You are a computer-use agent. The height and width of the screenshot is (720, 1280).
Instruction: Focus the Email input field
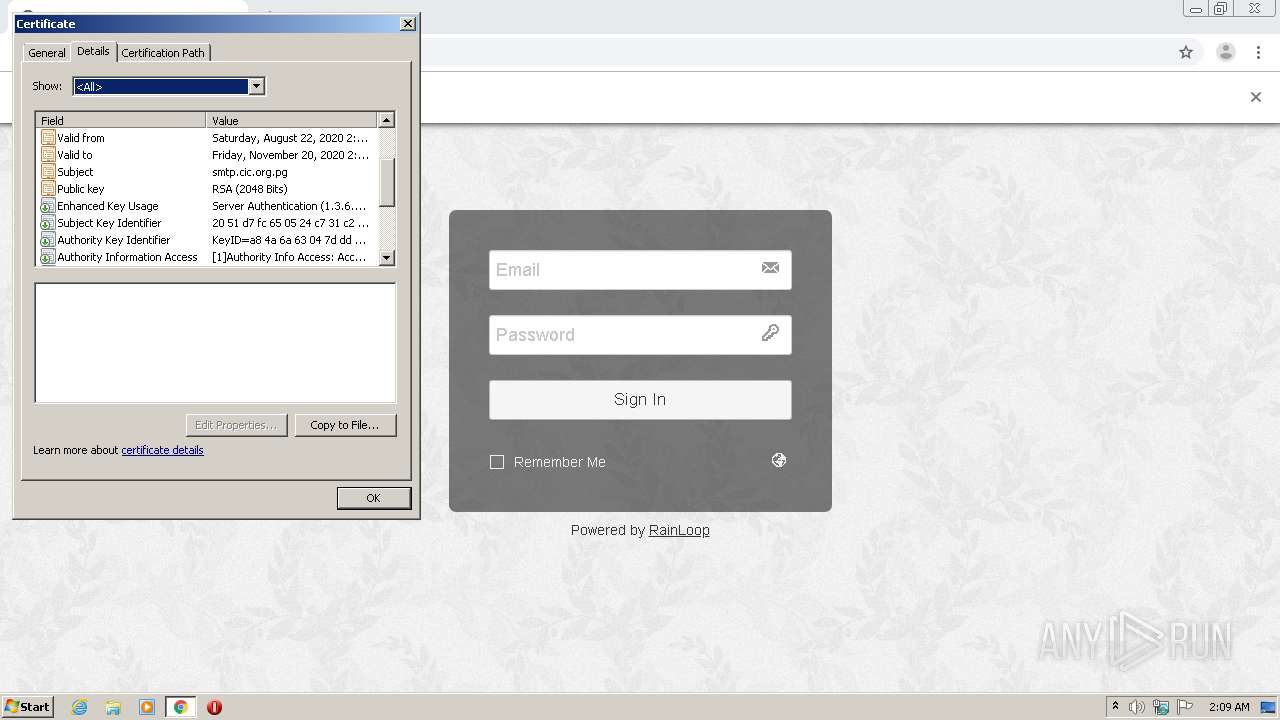(x=640, y=269)
